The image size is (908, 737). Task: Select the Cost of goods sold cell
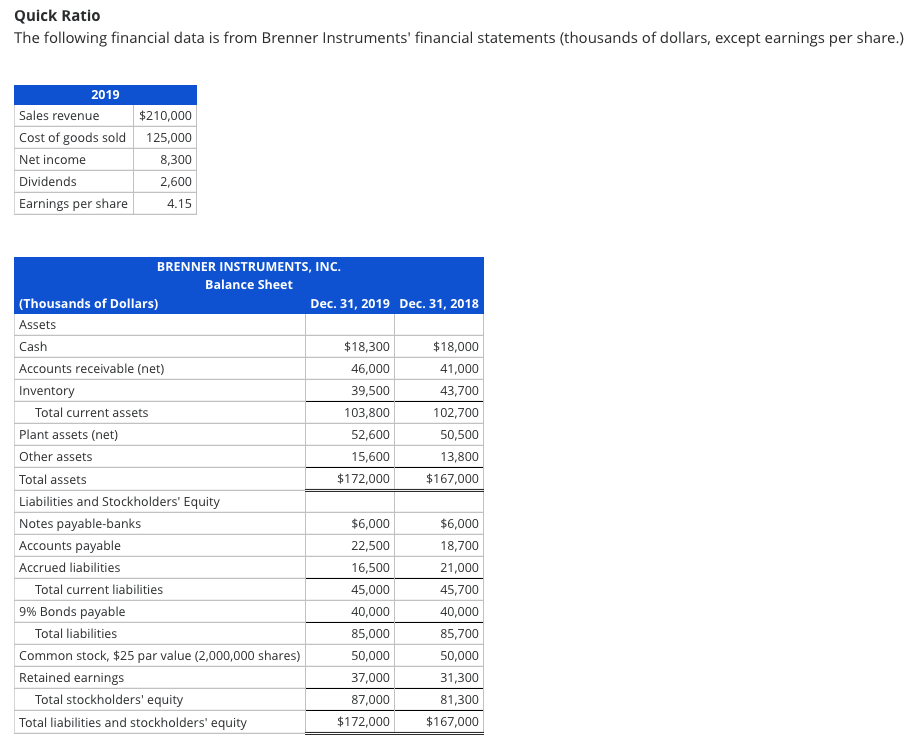click(73, 137)
